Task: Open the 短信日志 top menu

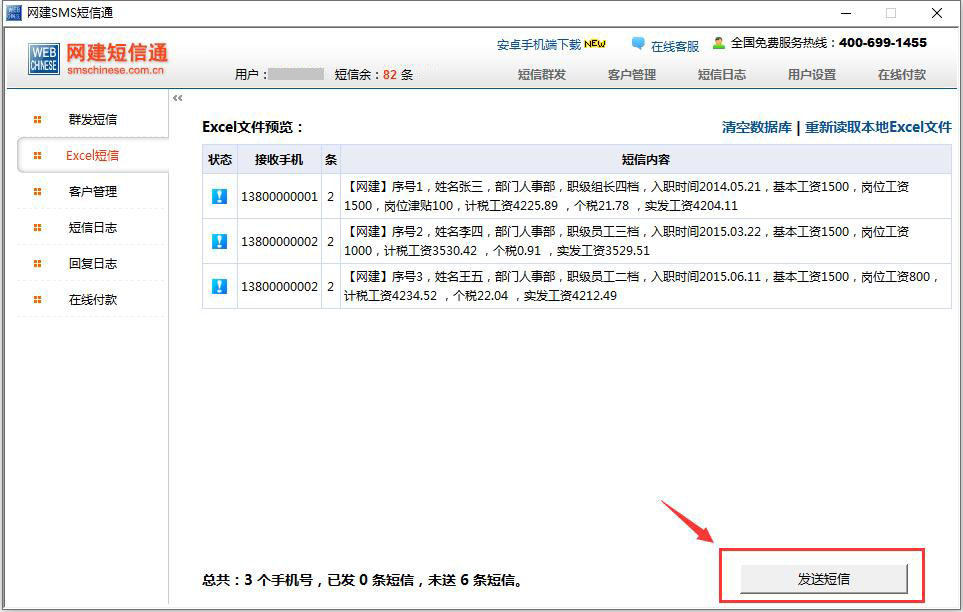Action: (722, 75)
